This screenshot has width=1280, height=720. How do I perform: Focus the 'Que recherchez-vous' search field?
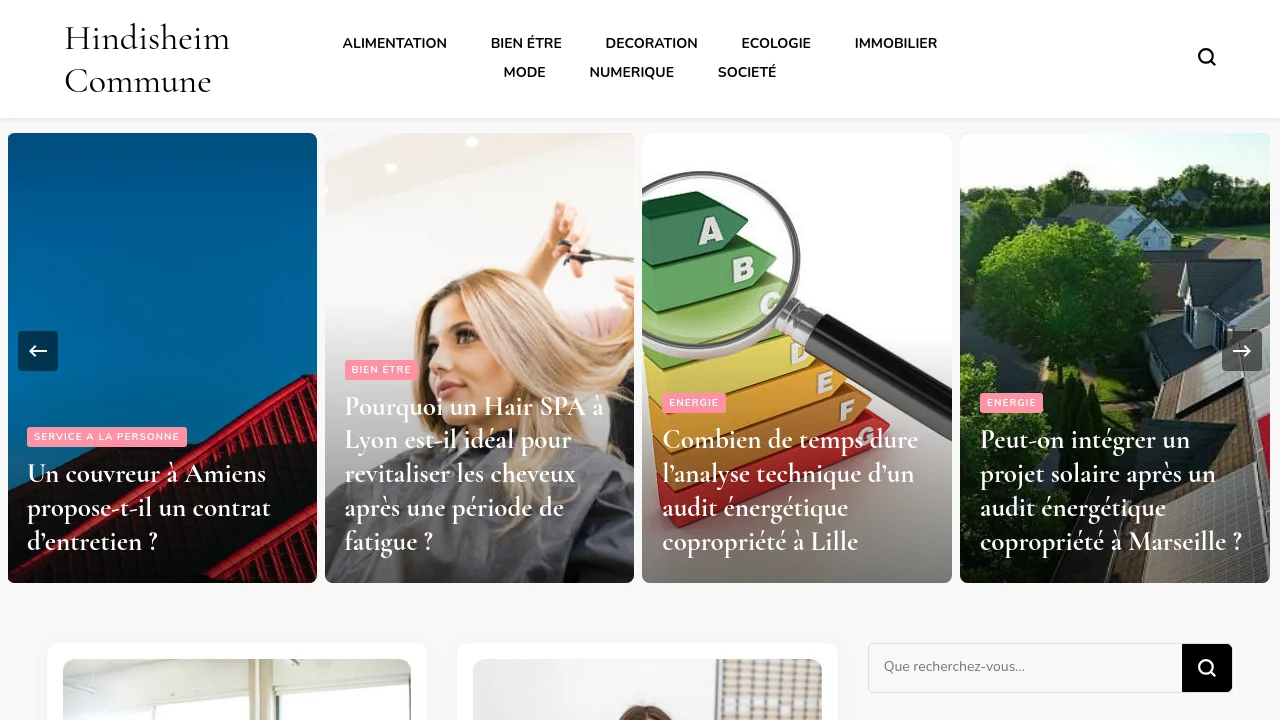tap(1025, 668)
